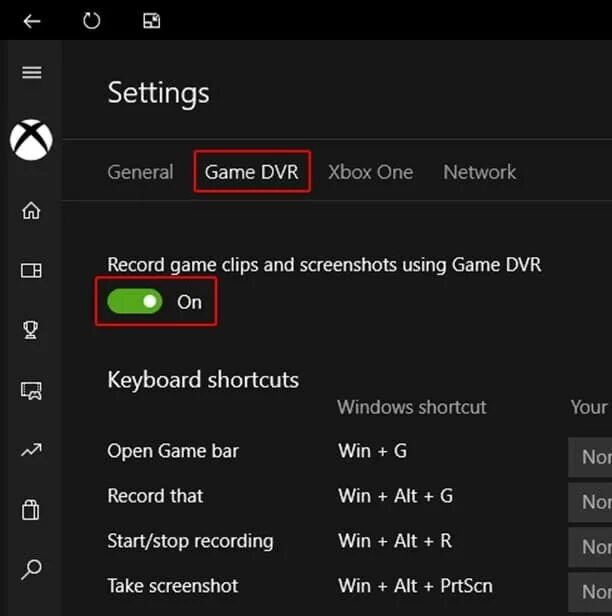Screen dimensions: 612x616
Task: Open the Xbox One settings tab
Action: click(370, 172)
